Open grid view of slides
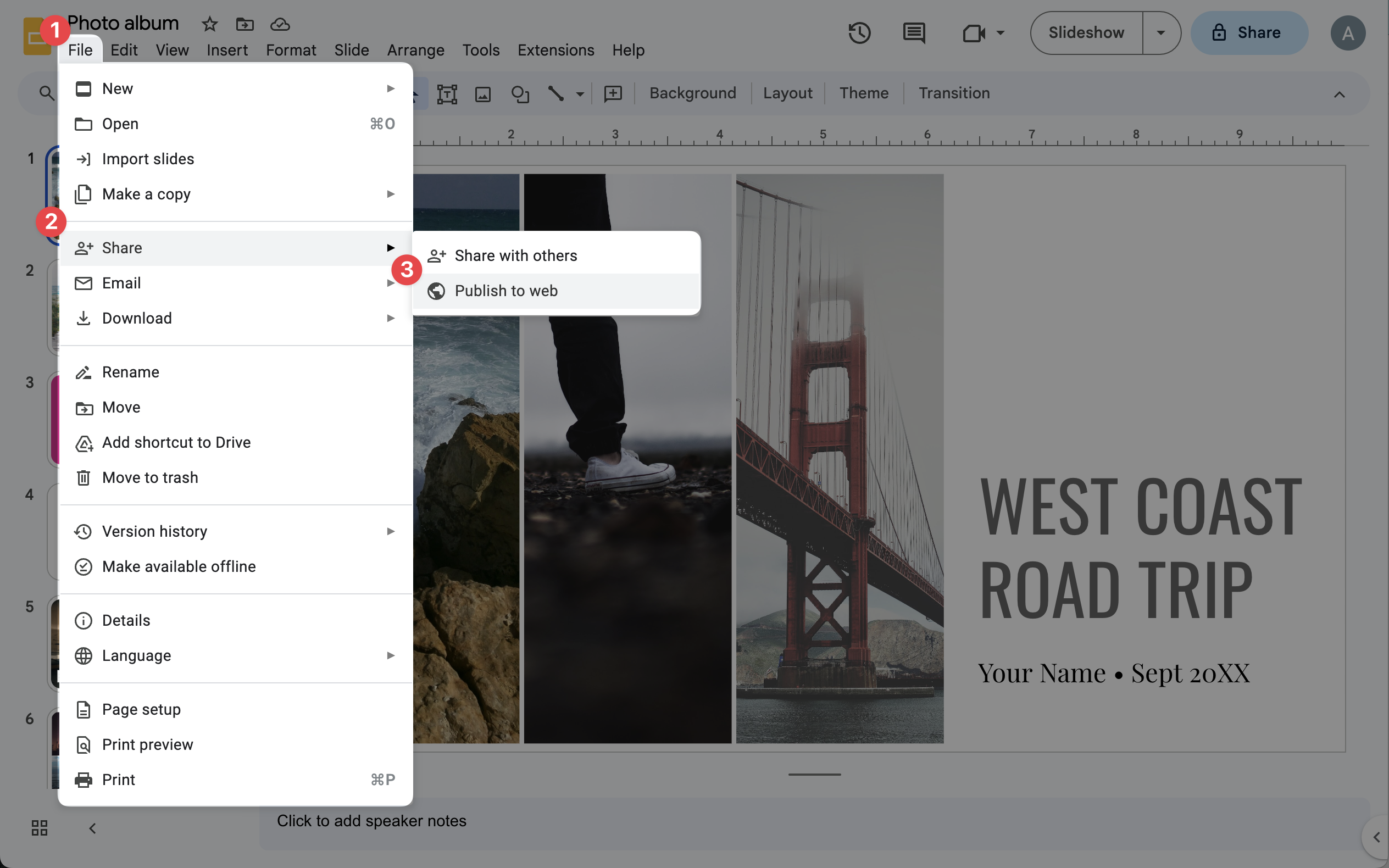The width and height of the screenshot is (1389, 868). [39, 827]
